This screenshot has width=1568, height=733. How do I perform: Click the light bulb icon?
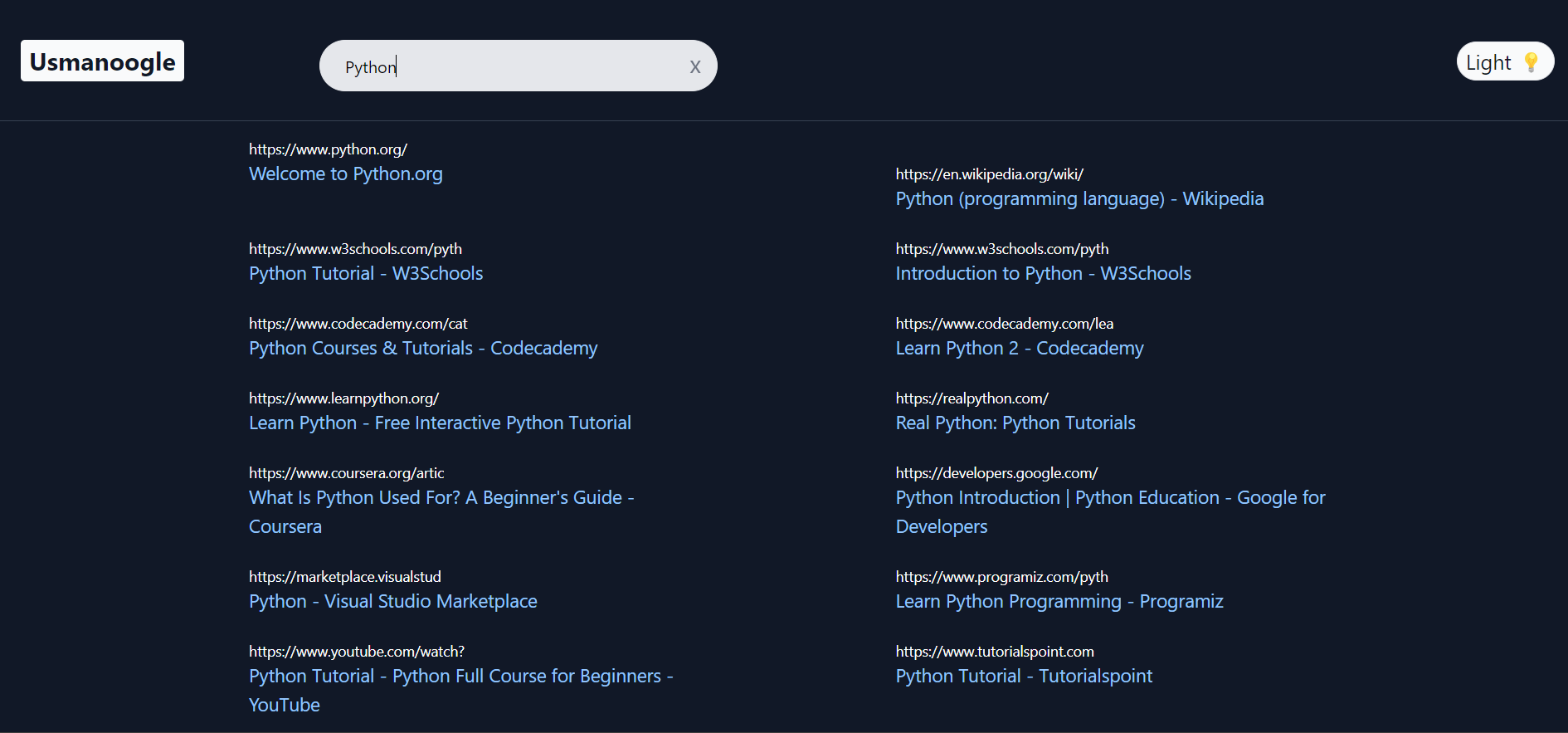coord(1531,62)
